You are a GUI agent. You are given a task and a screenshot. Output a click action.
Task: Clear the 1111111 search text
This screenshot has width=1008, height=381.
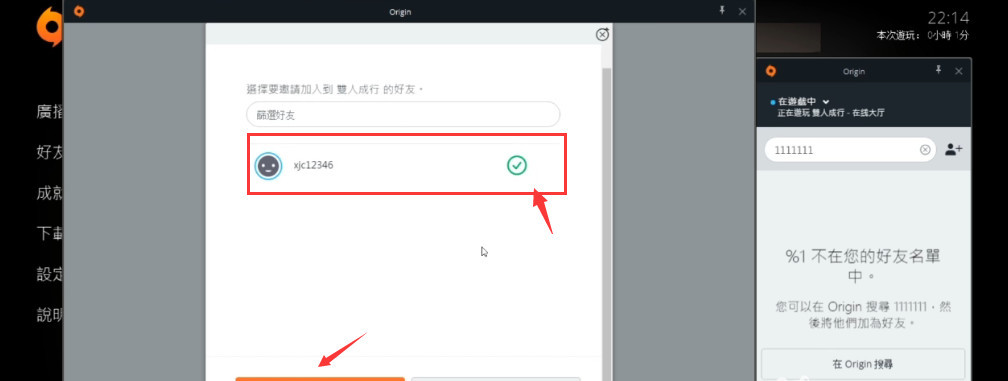click(x=925, y=150)
